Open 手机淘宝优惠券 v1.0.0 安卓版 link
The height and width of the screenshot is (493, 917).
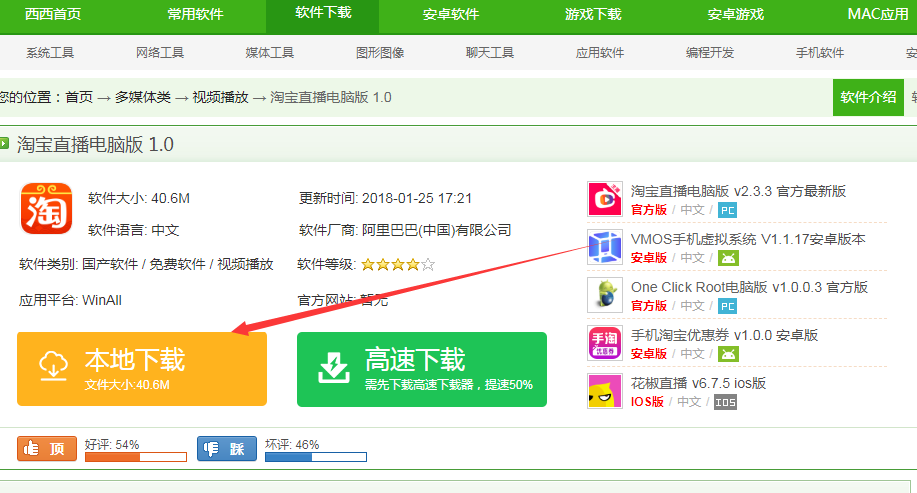(x=724, y=335)
